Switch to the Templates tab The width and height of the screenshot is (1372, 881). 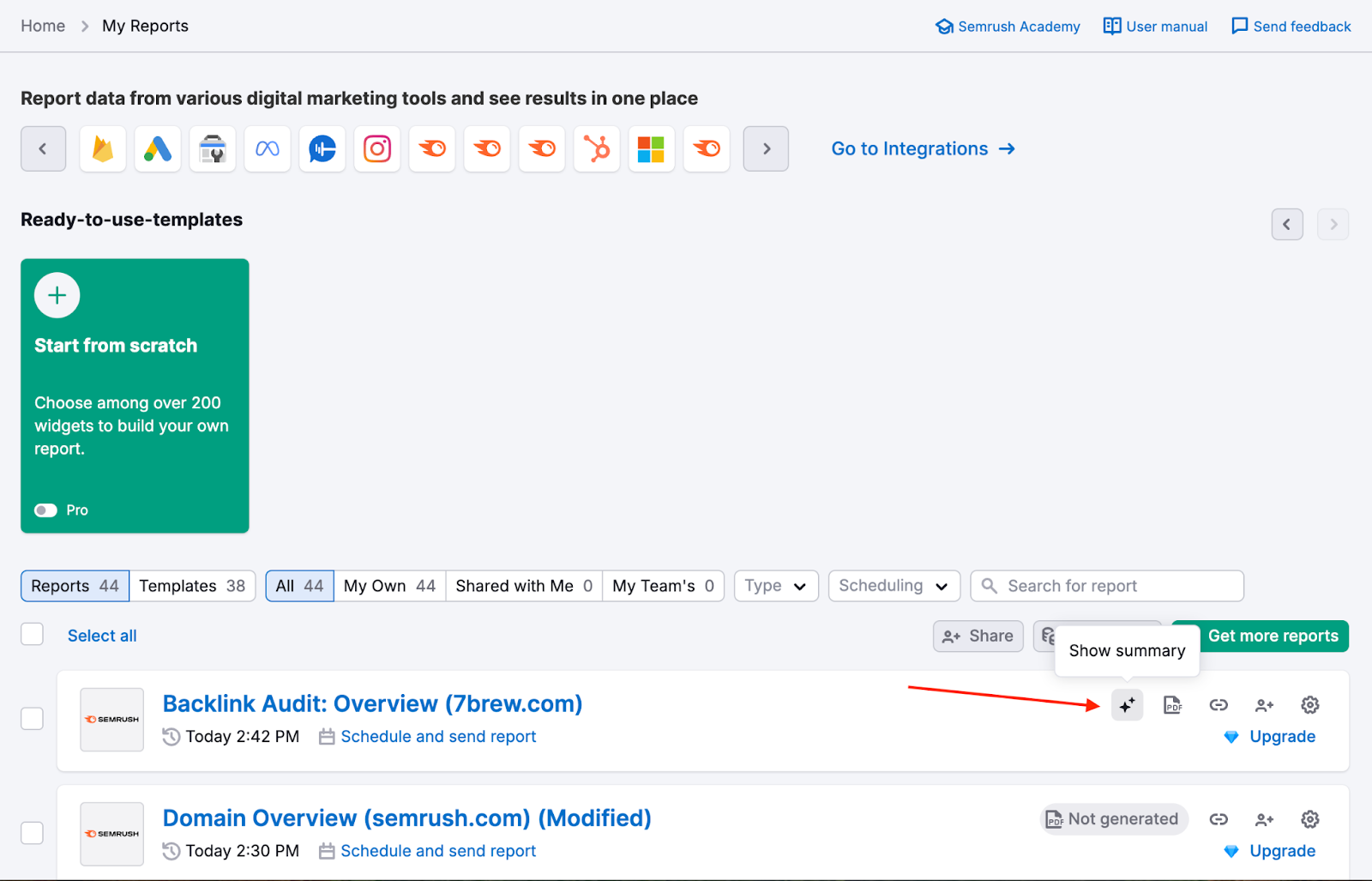[x=192, y=586]
